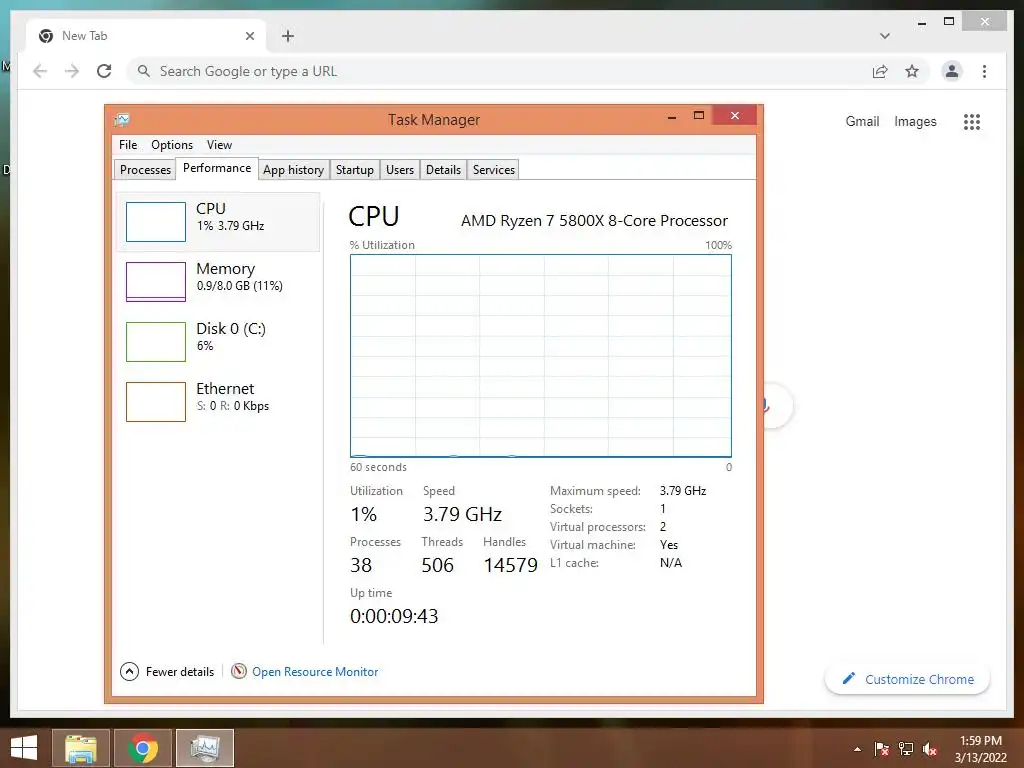The width and height of the screenshot is (1024, 768).
Task: Open the View menu in Task Manager
Action: (x=219, y=145)
